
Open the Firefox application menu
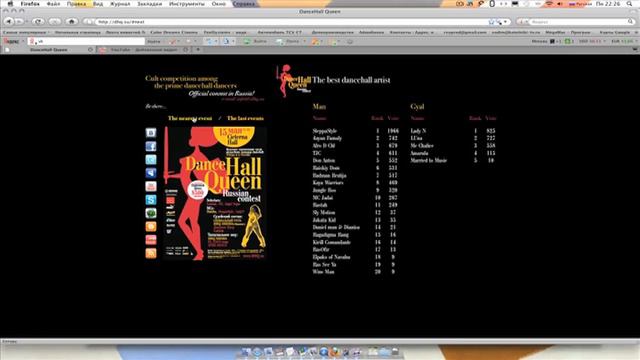point(30,4)
